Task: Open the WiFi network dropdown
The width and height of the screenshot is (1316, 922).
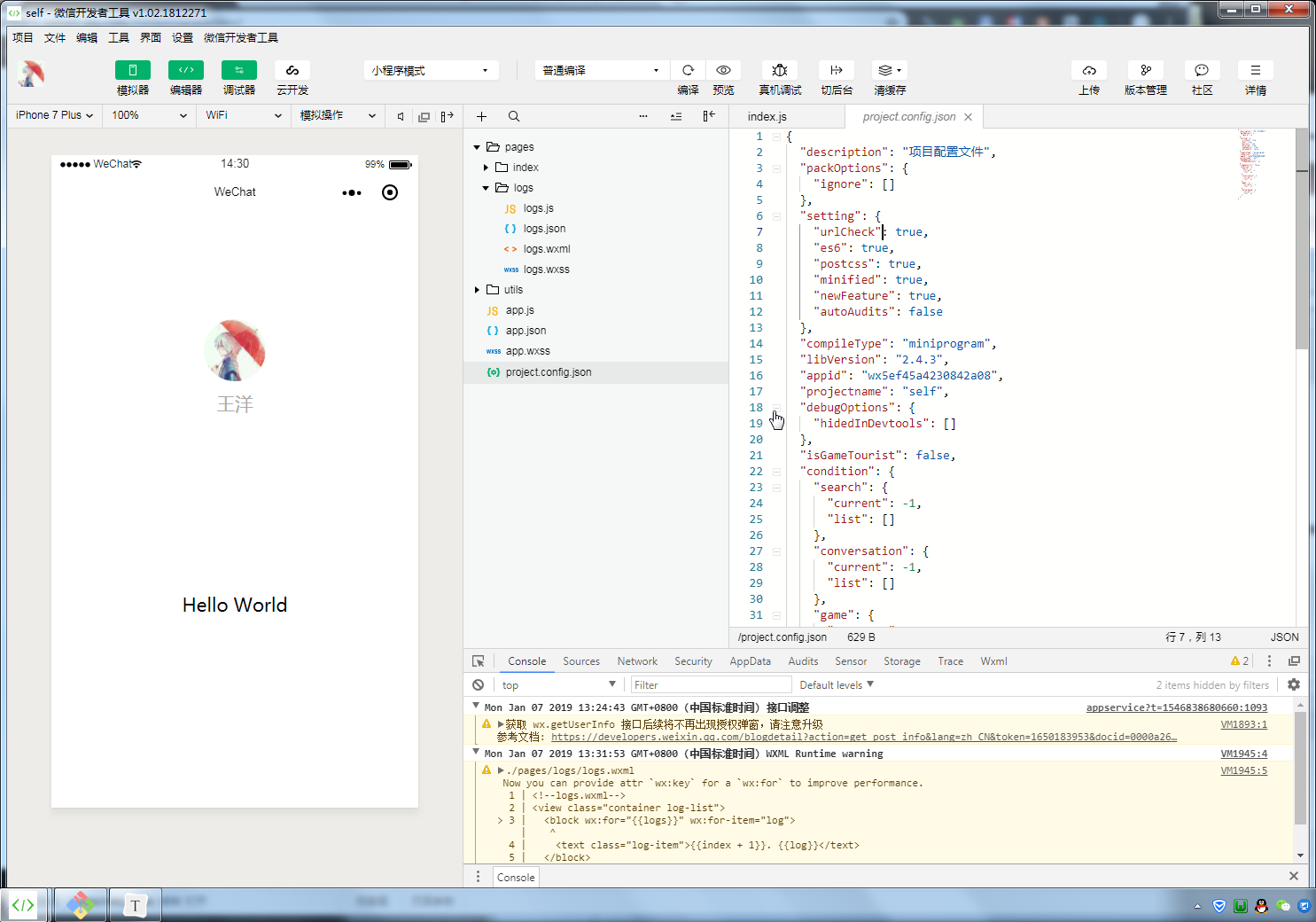Action: pos(244,115)
